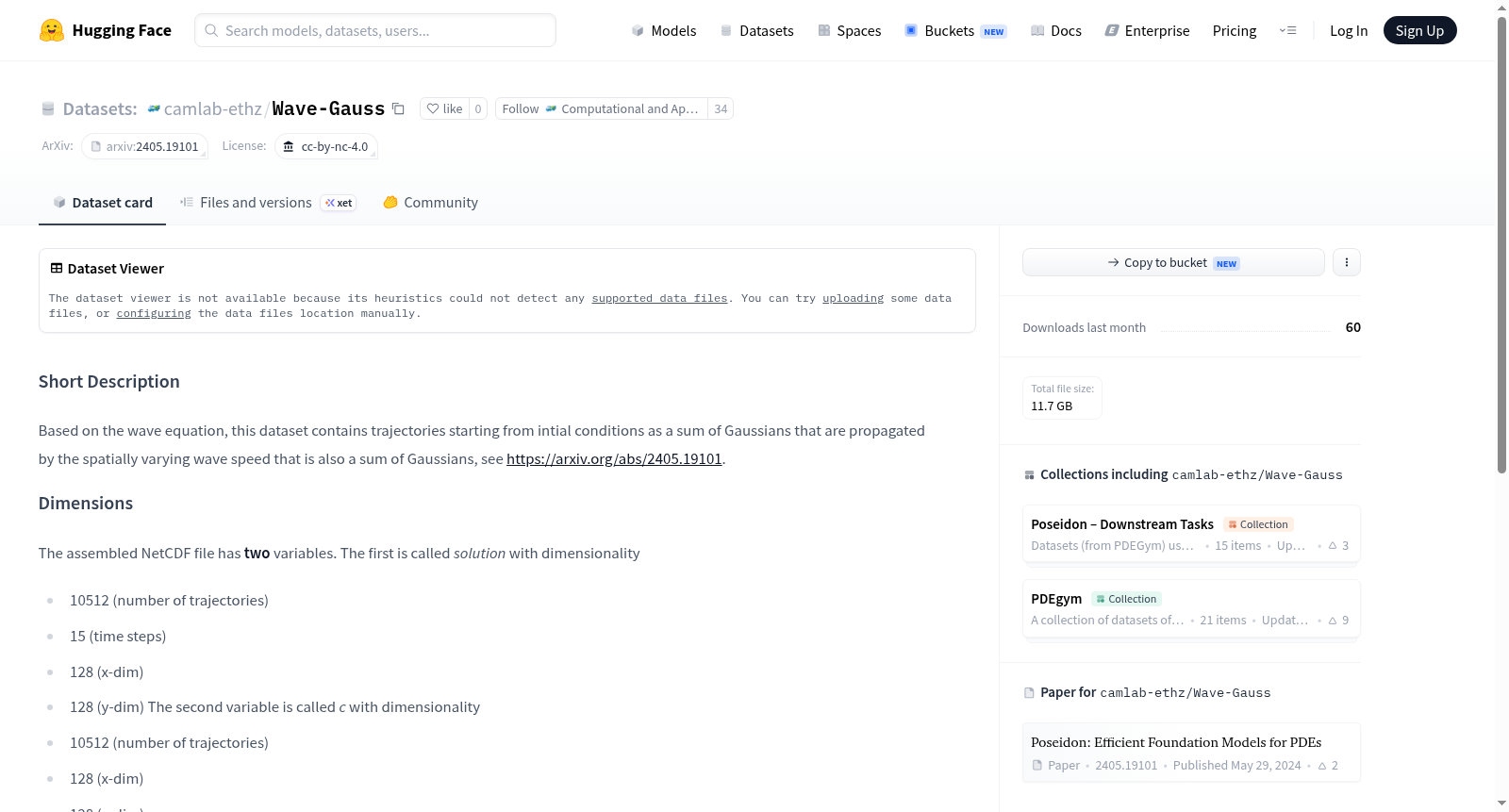
Task: Click the Datasets: breadcrumb label
Action: point(99,108)
